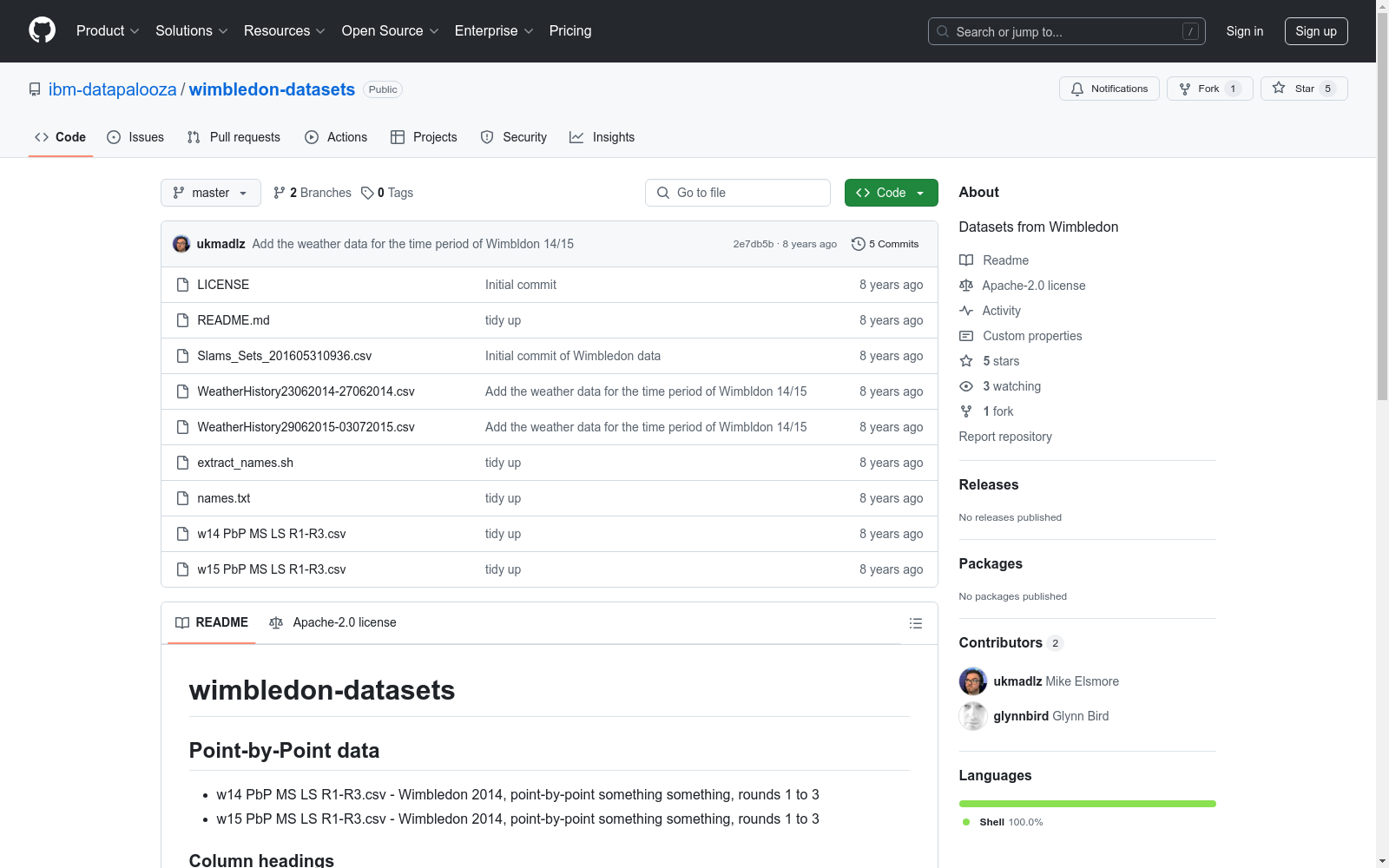Open the ibm-datapalooza owner link
Screen dimensions: 1389x868
point(112,89)
